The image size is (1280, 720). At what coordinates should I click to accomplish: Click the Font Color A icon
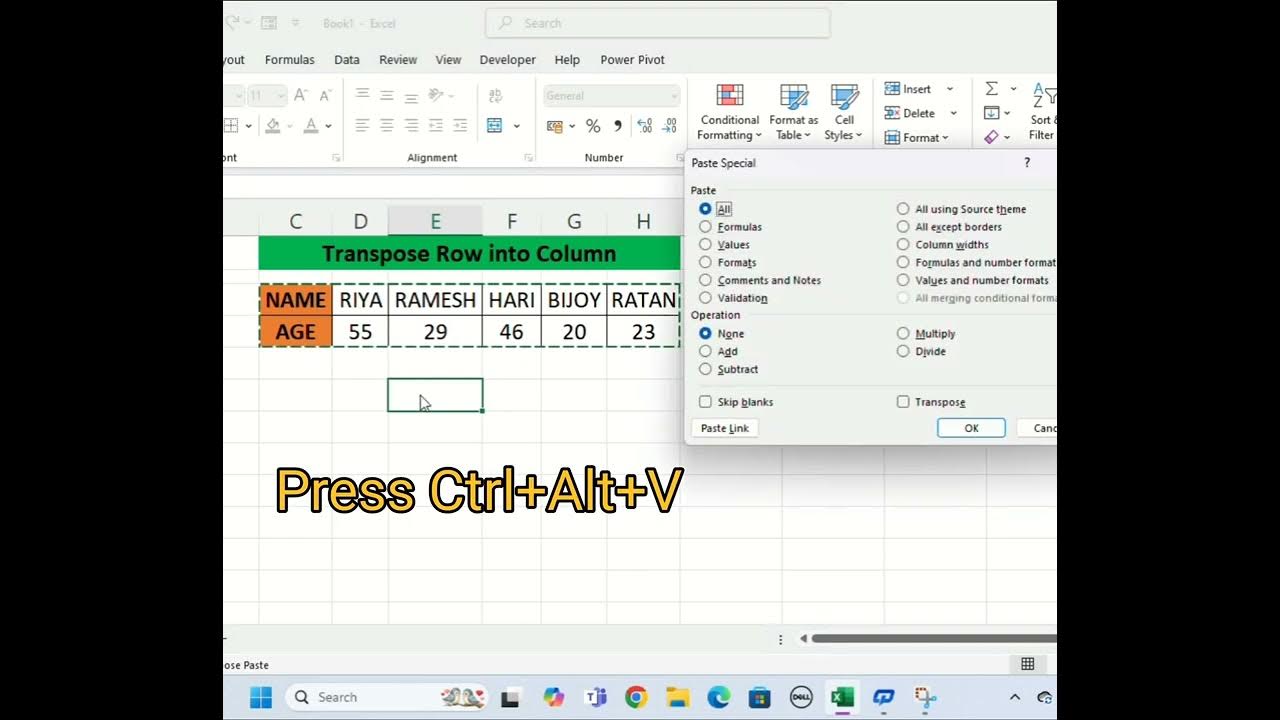(311, 126)
